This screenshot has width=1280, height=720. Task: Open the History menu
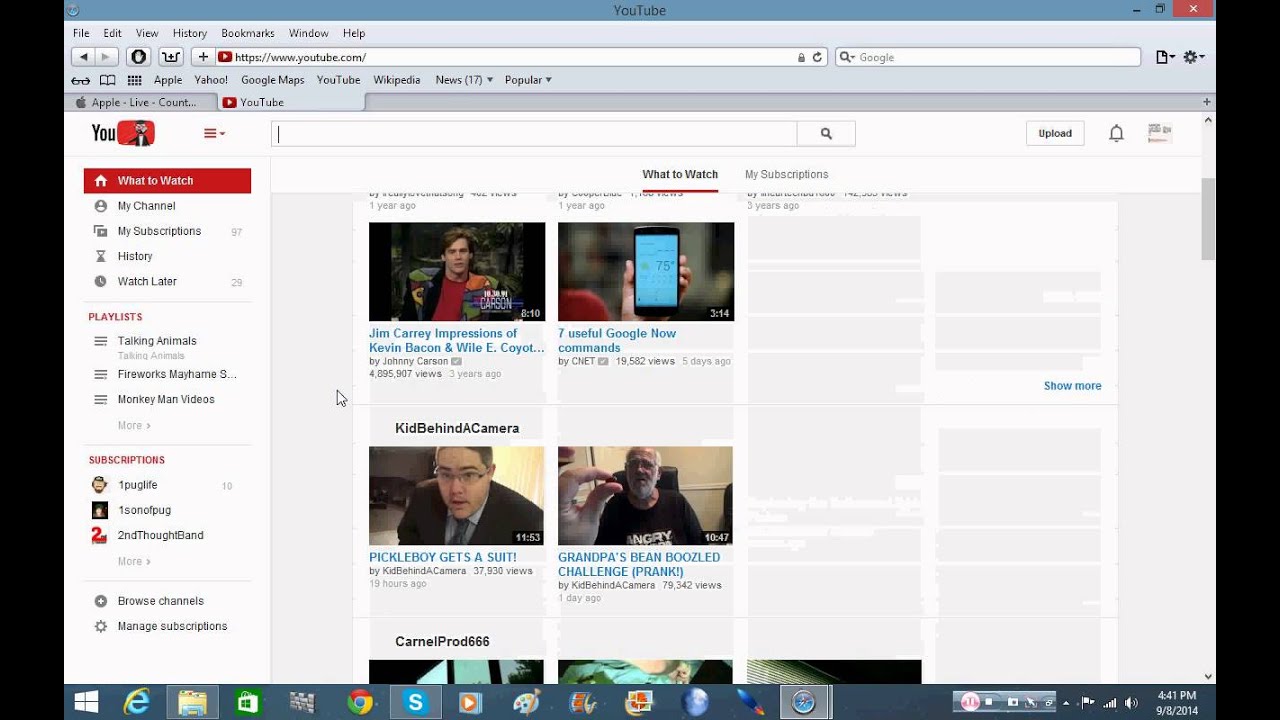click(x=190, y=33)
